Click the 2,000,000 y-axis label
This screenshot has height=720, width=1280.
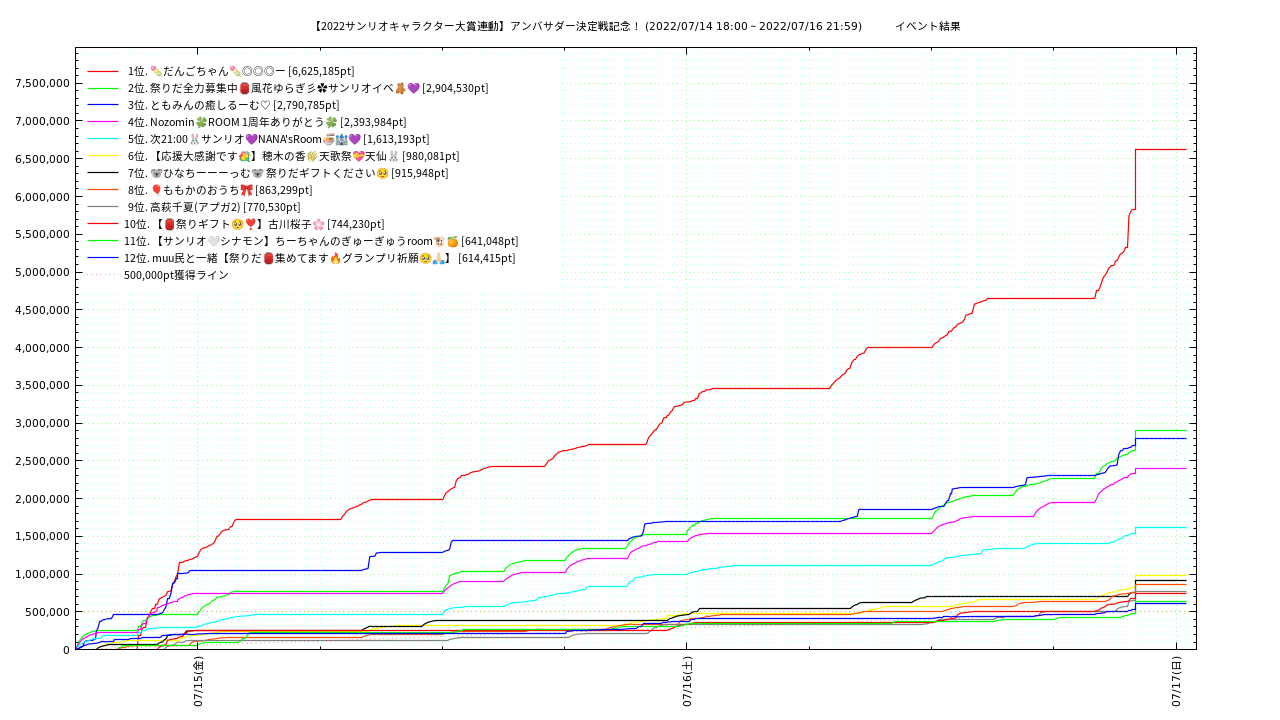coord(42,499)
